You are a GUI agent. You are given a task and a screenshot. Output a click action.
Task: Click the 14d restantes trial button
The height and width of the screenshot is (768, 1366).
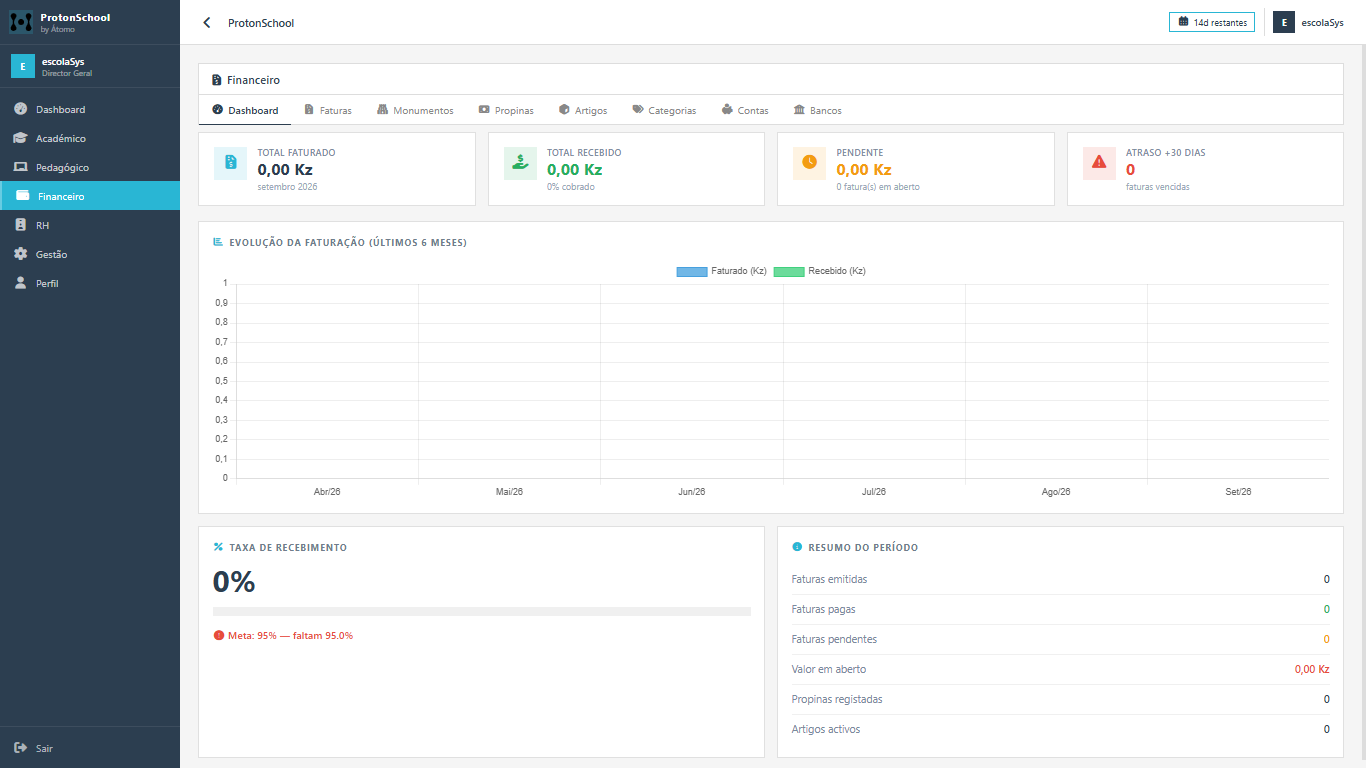tap(1212, 22)
